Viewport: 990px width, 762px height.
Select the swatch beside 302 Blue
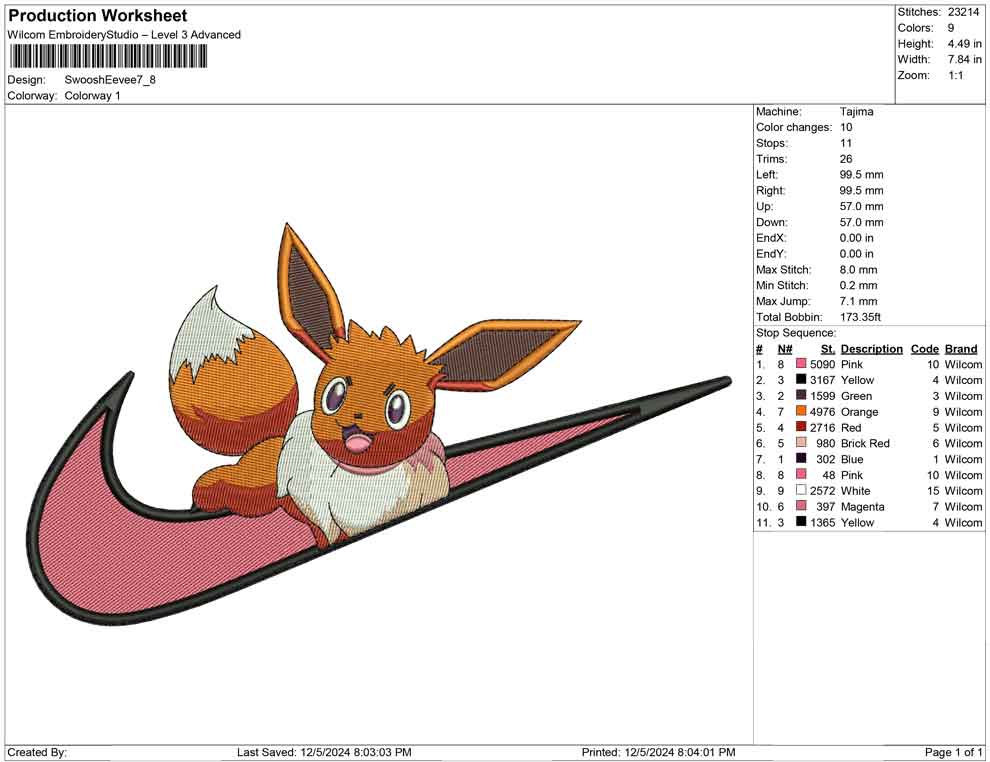coord(801,458)
